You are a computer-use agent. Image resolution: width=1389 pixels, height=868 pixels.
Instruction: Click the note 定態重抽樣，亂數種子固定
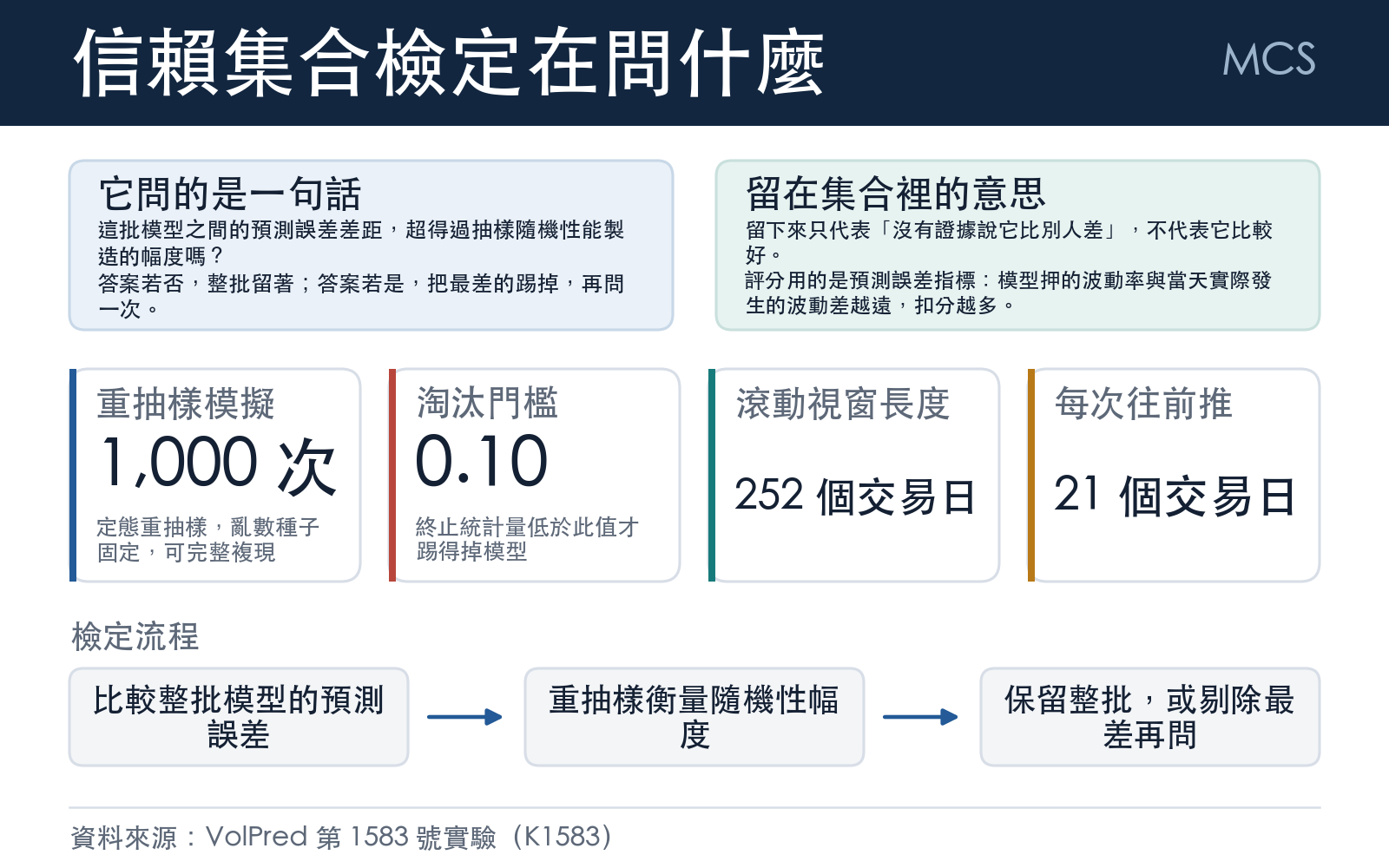[208, 539]
